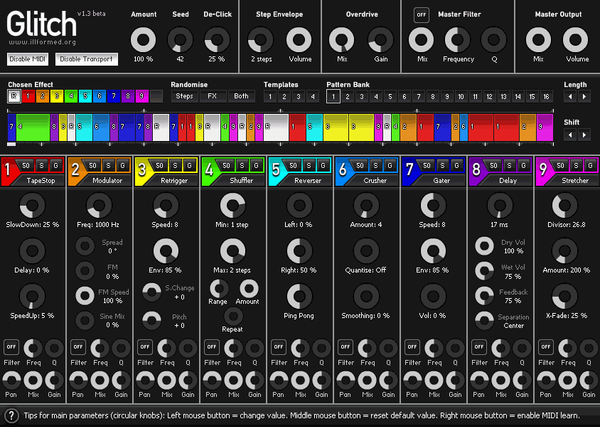Enable the Crusher filter OFF switch
This screenshot has width=600, height=427.
tap(344, 346)
